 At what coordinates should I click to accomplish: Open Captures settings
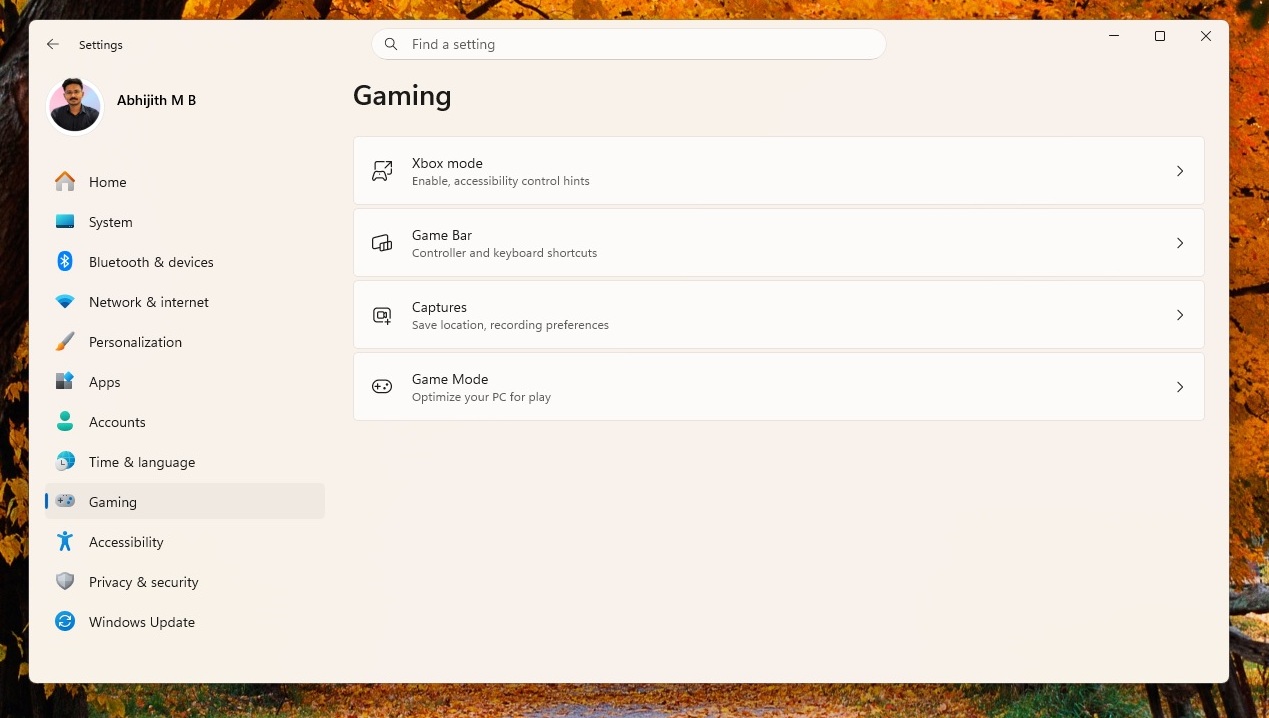tap(779, 315)
